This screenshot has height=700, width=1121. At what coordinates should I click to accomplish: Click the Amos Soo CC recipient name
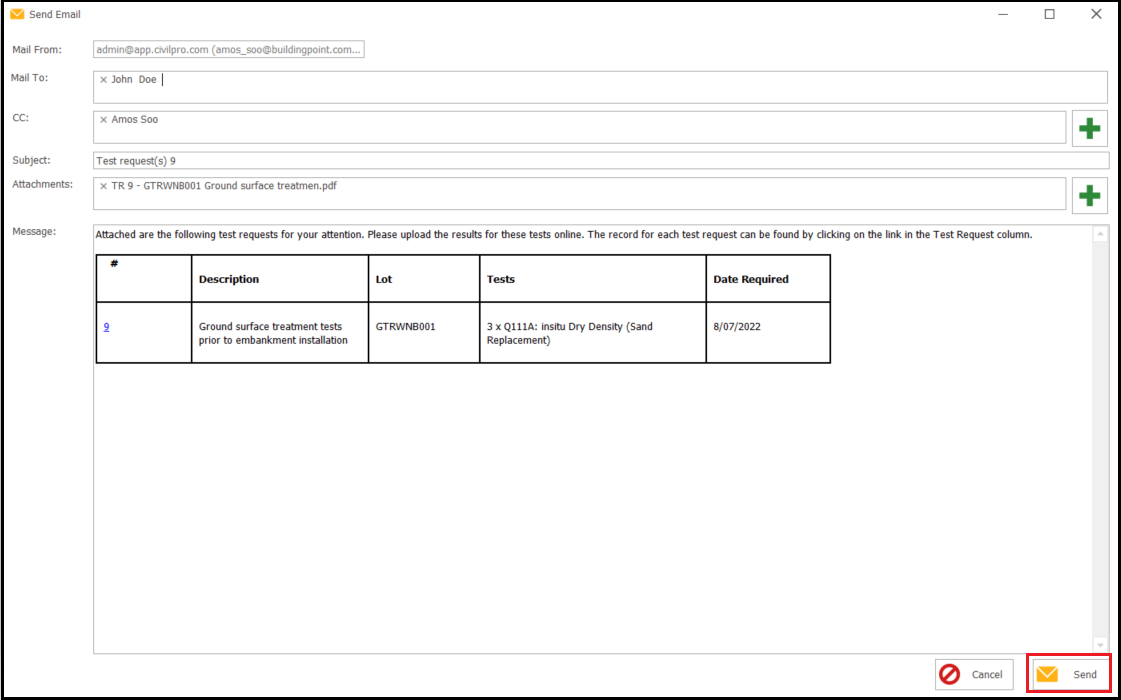pyautogui.click(x=134, y=119)
